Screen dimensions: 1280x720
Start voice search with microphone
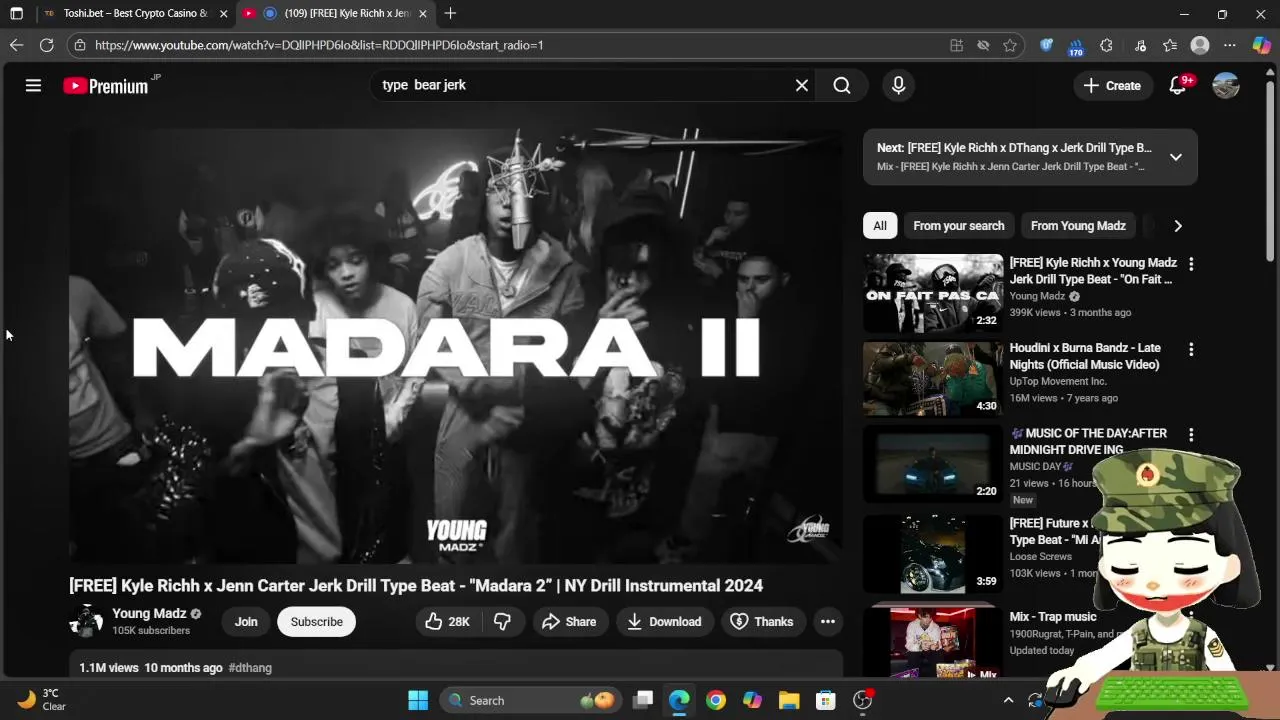click(898, 85)
